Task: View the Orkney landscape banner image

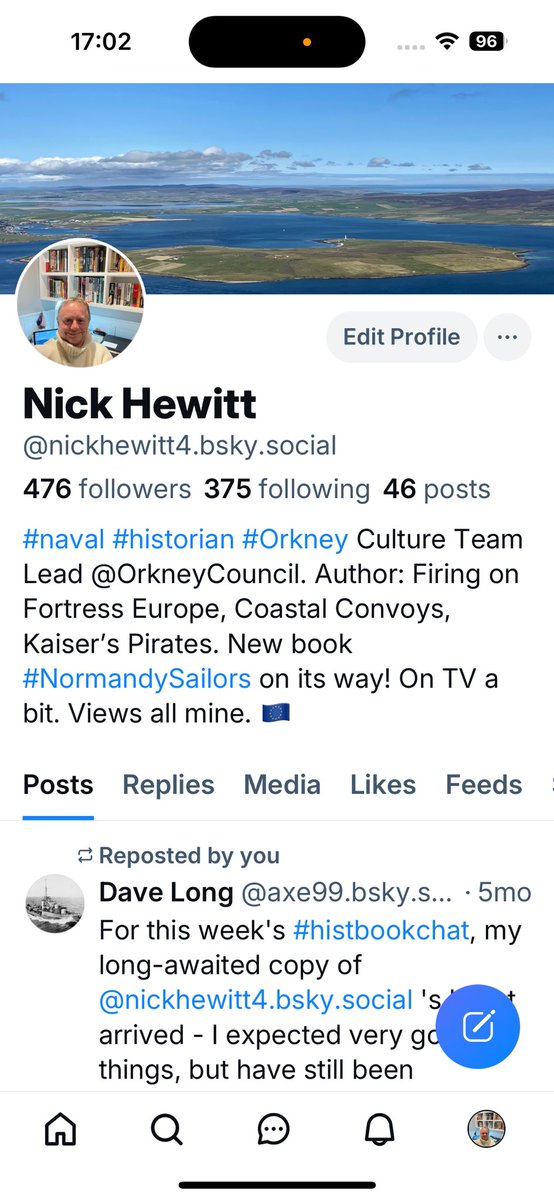Action: click(x=277, y=187)
